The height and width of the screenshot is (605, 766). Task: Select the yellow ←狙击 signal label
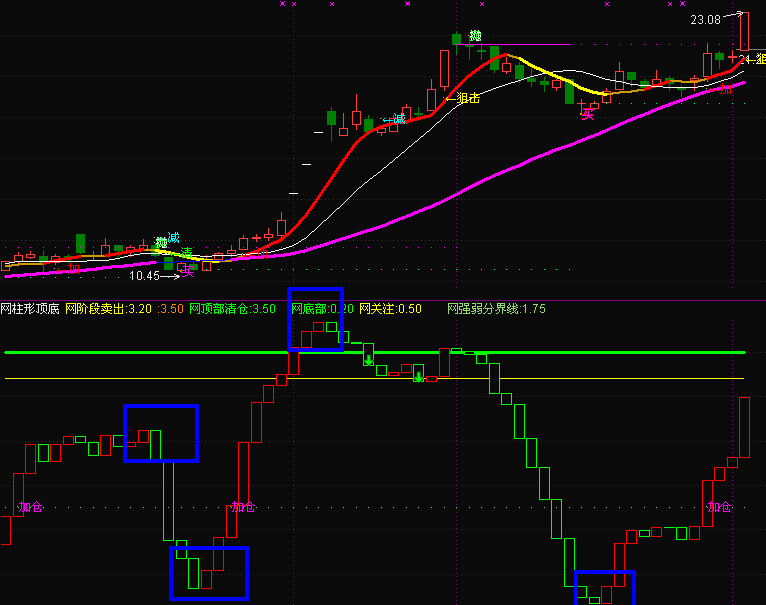click(x=463, y=98)
